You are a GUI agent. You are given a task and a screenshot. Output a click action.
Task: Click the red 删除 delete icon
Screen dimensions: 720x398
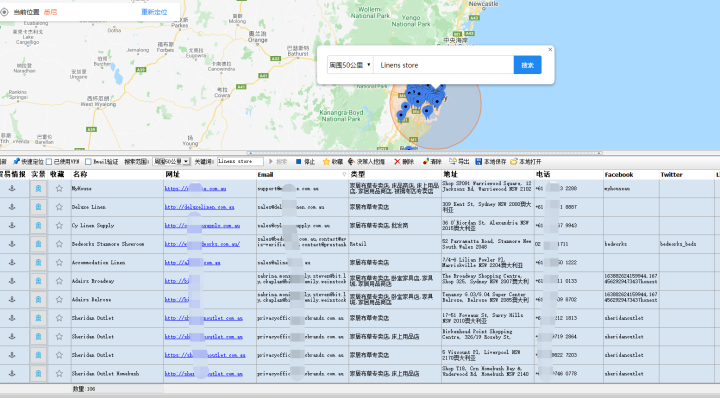pyautogui.click(x=397, y=162)
